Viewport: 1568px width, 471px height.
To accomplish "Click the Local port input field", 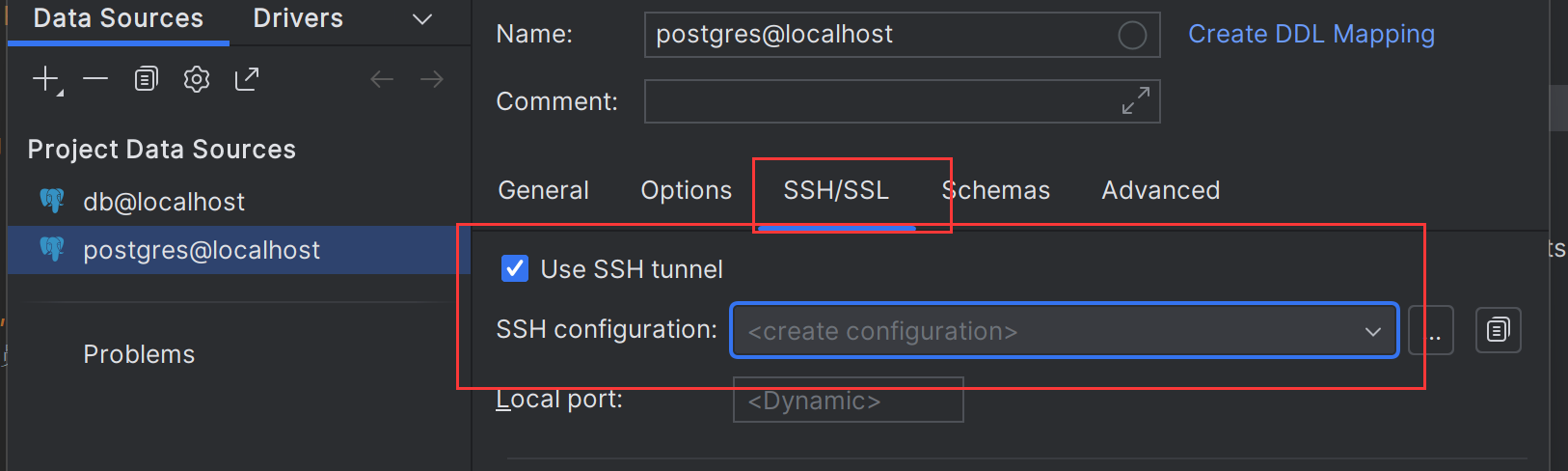I will [848, 401].
